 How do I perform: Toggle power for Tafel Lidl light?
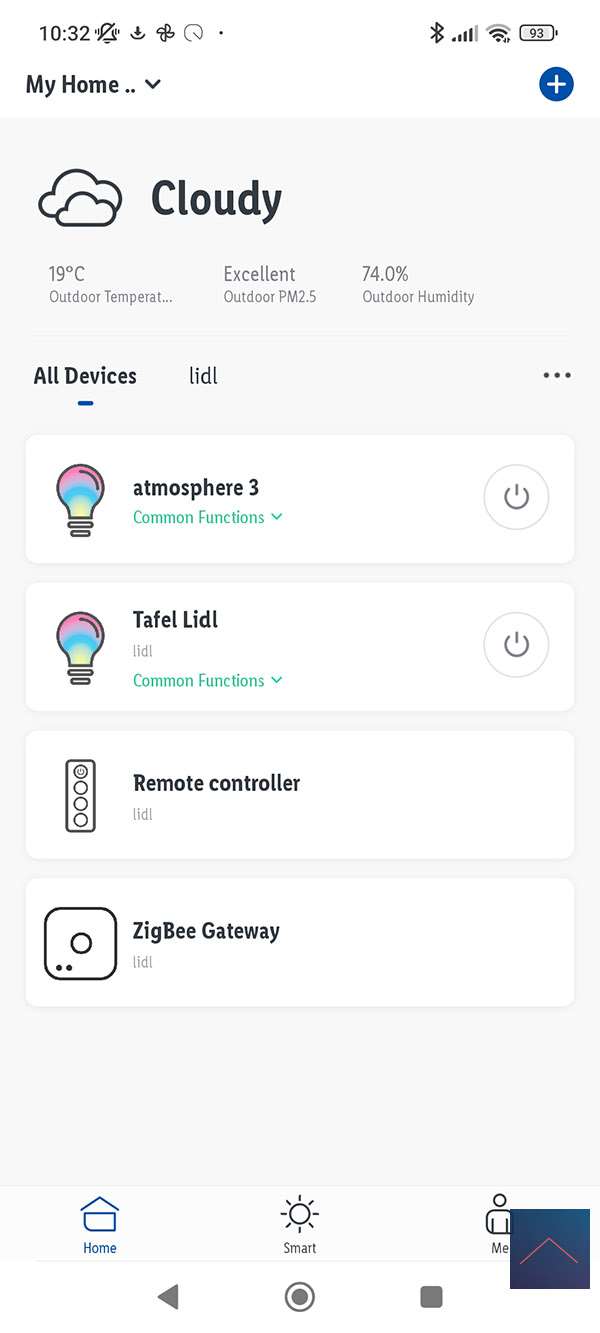516,645
